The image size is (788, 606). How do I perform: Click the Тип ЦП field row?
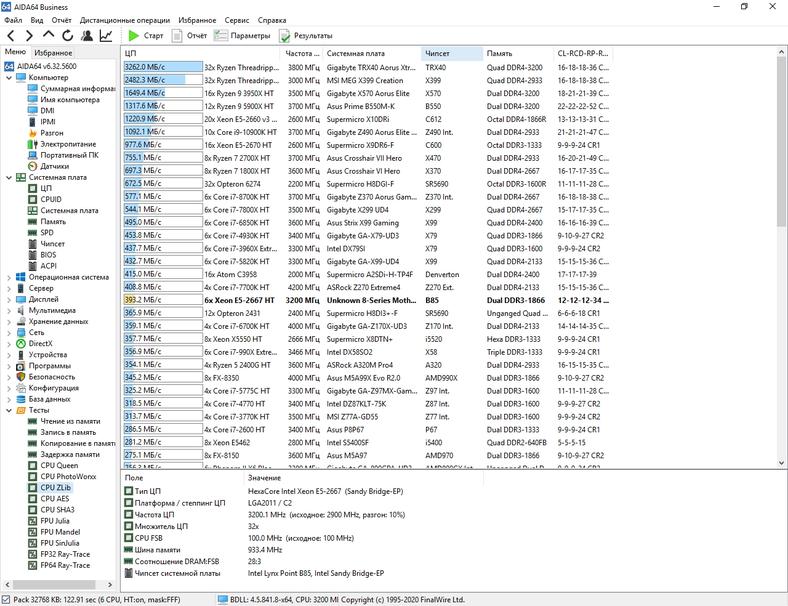click(303, 491)
